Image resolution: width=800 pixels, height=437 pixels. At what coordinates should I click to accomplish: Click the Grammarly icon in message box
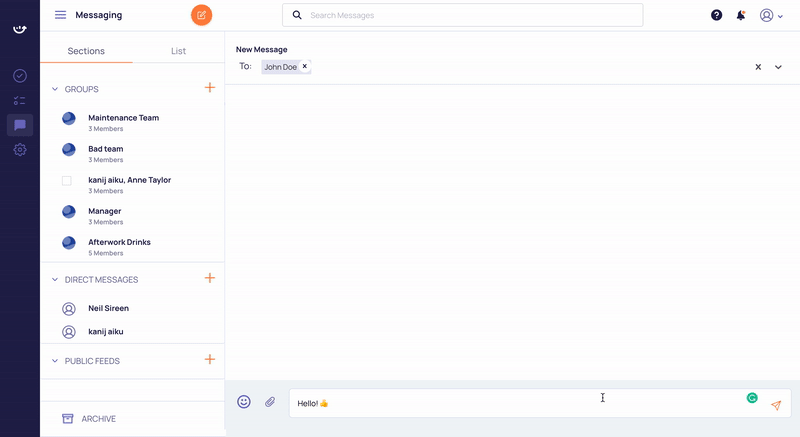tap(752, 398)
